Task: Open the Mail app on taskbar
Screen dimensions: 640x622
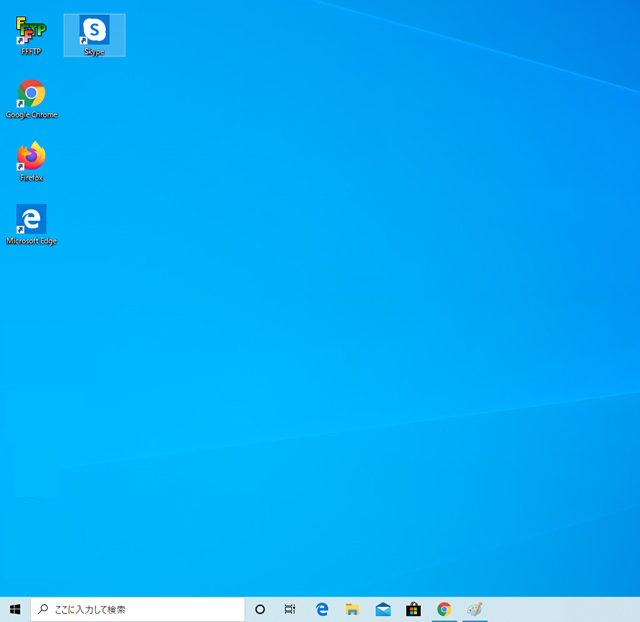Action: coord(383,609)
